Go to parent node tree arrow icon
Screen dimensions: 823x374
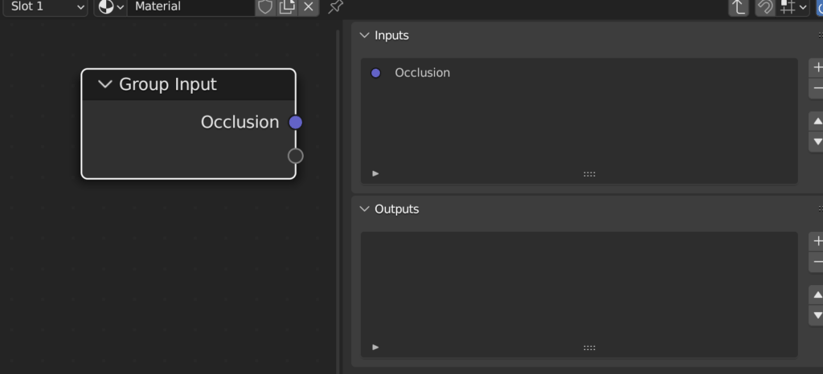738,7
